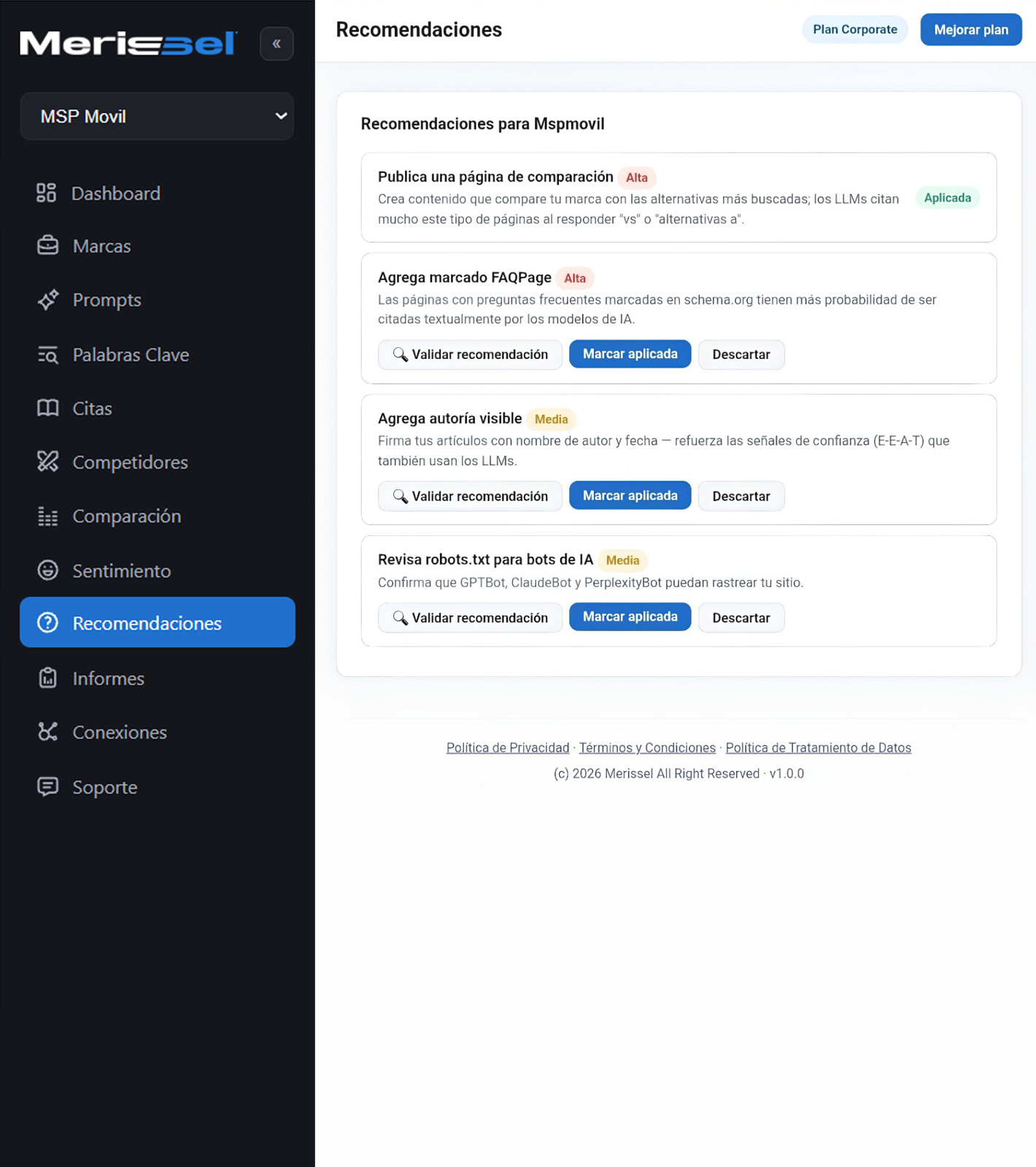Image resolution: width=1036 pixels, height=1167 pixels.
Task: Discard the FAQPage recommendation
Action: [x=741, y=354]
